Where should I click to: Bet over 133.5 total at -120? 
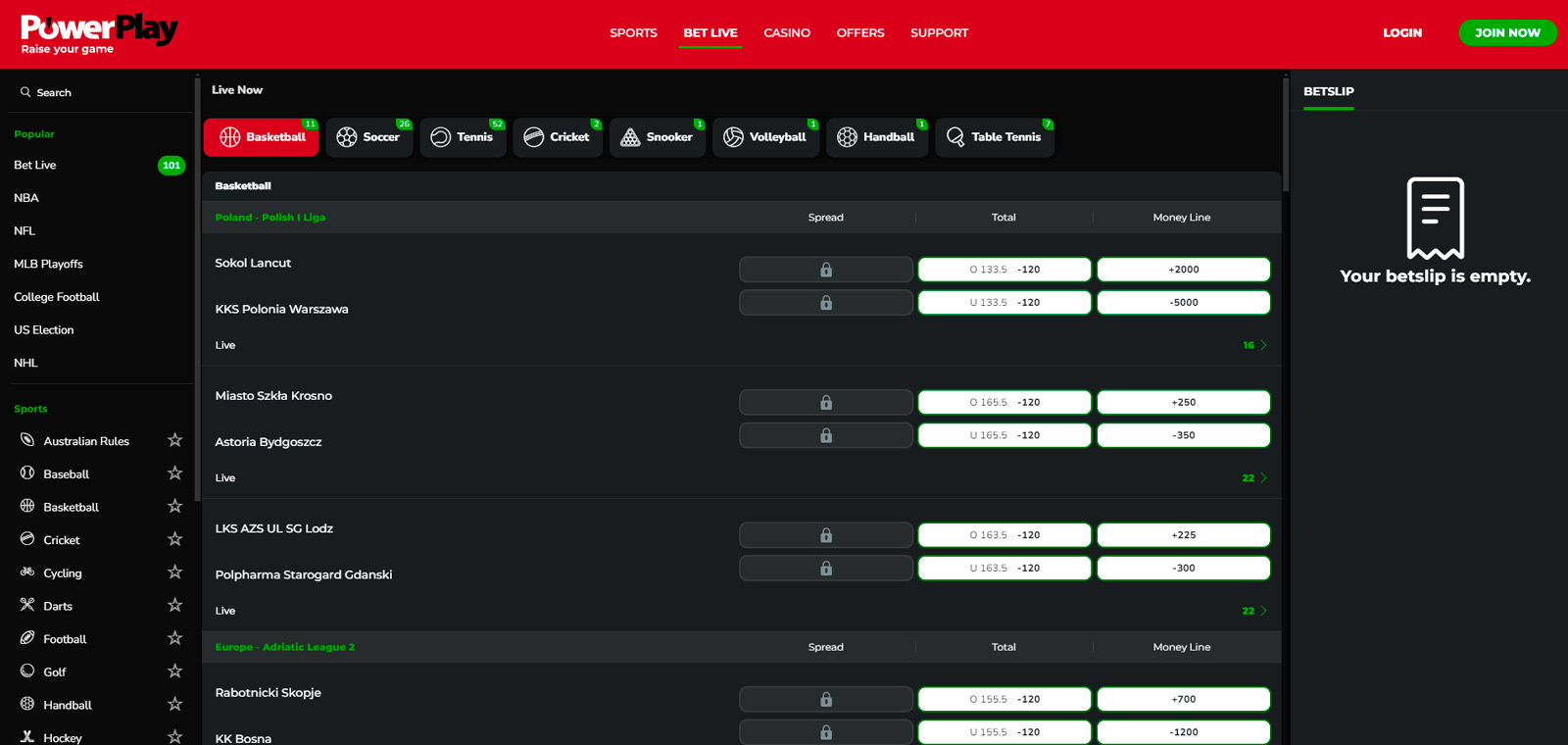point(1004,270)
